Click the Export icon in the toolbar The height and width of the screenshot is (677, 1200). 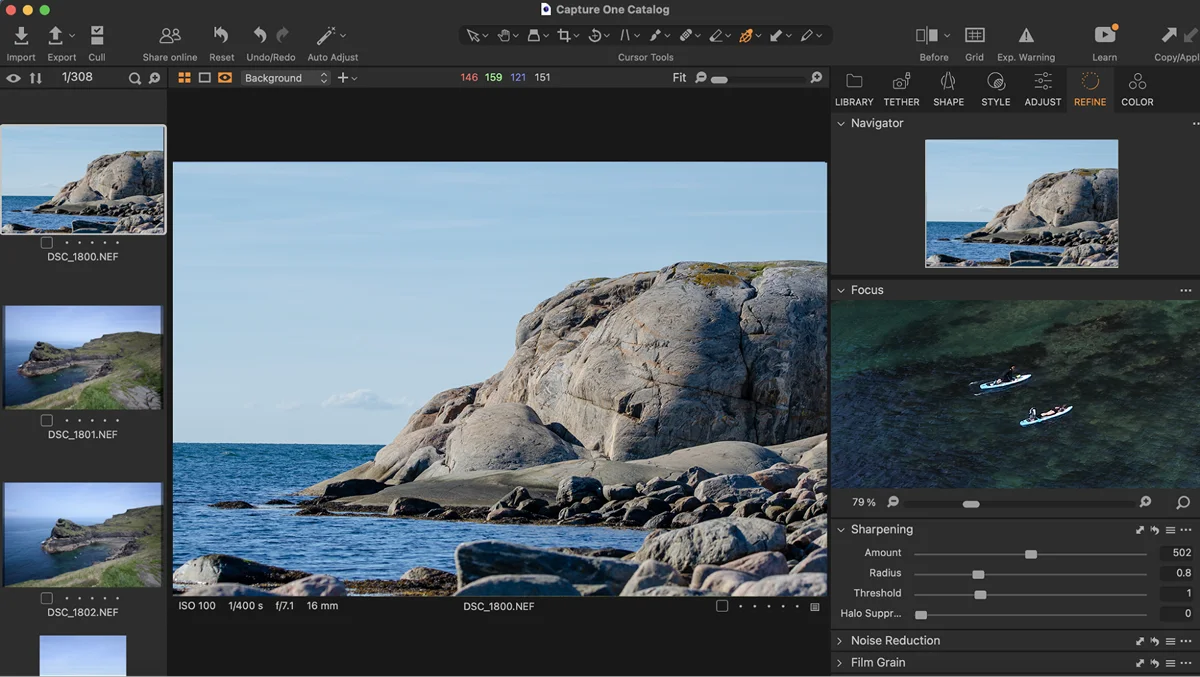coord(57,36)
